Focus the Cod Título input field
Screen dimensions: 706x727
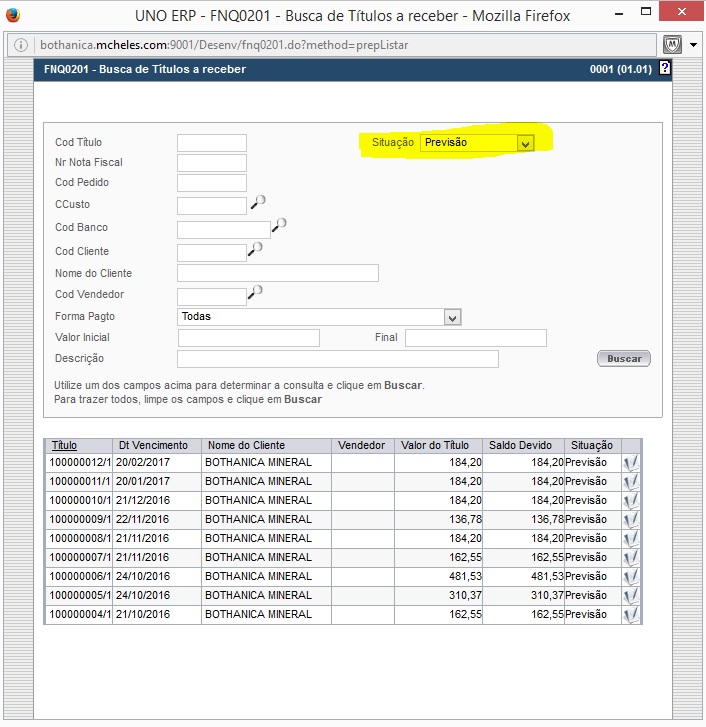coord(211,143)
